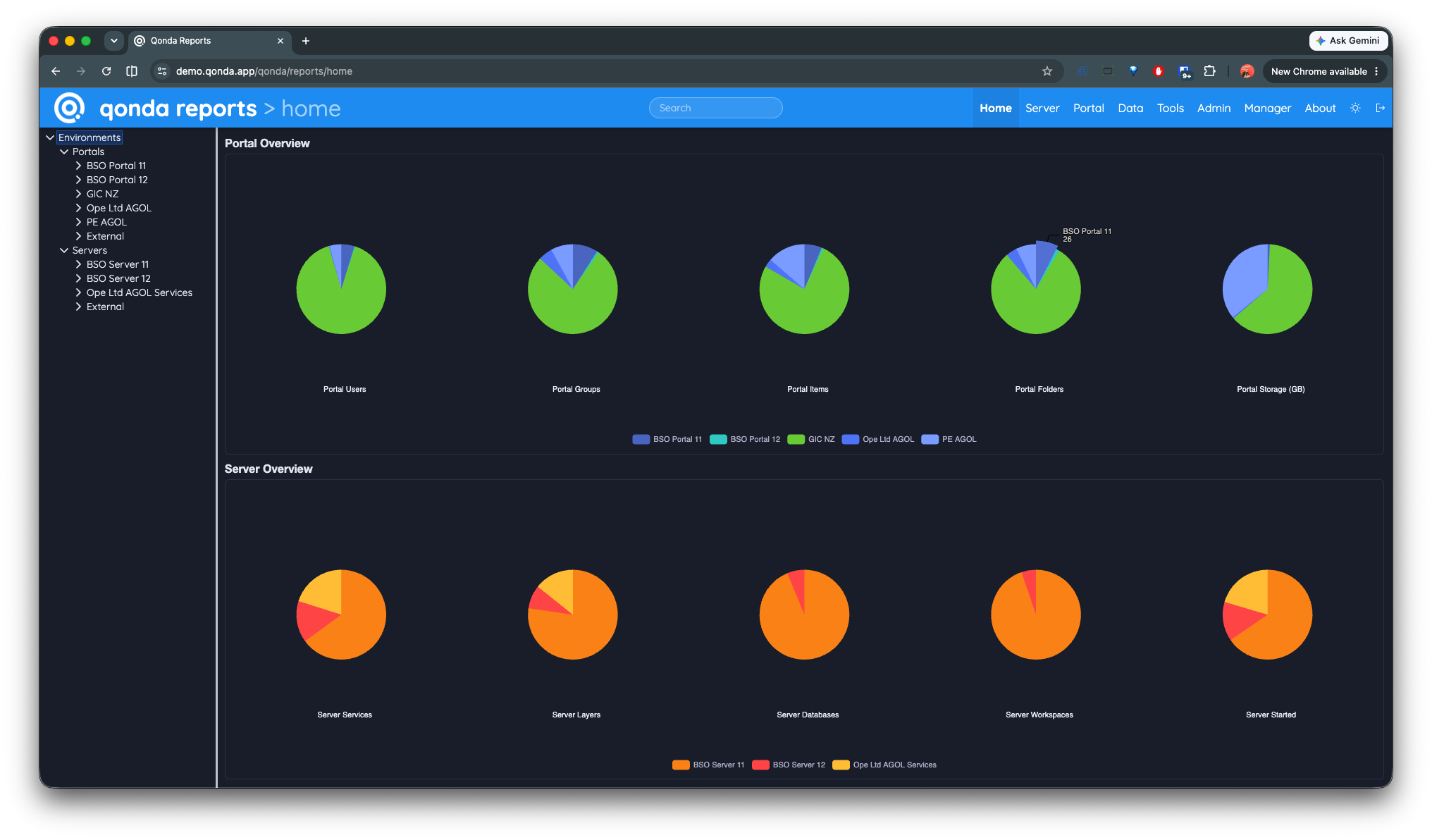Open the Server menu
The image size is (1432, 840).
[x=1042, y=108]
